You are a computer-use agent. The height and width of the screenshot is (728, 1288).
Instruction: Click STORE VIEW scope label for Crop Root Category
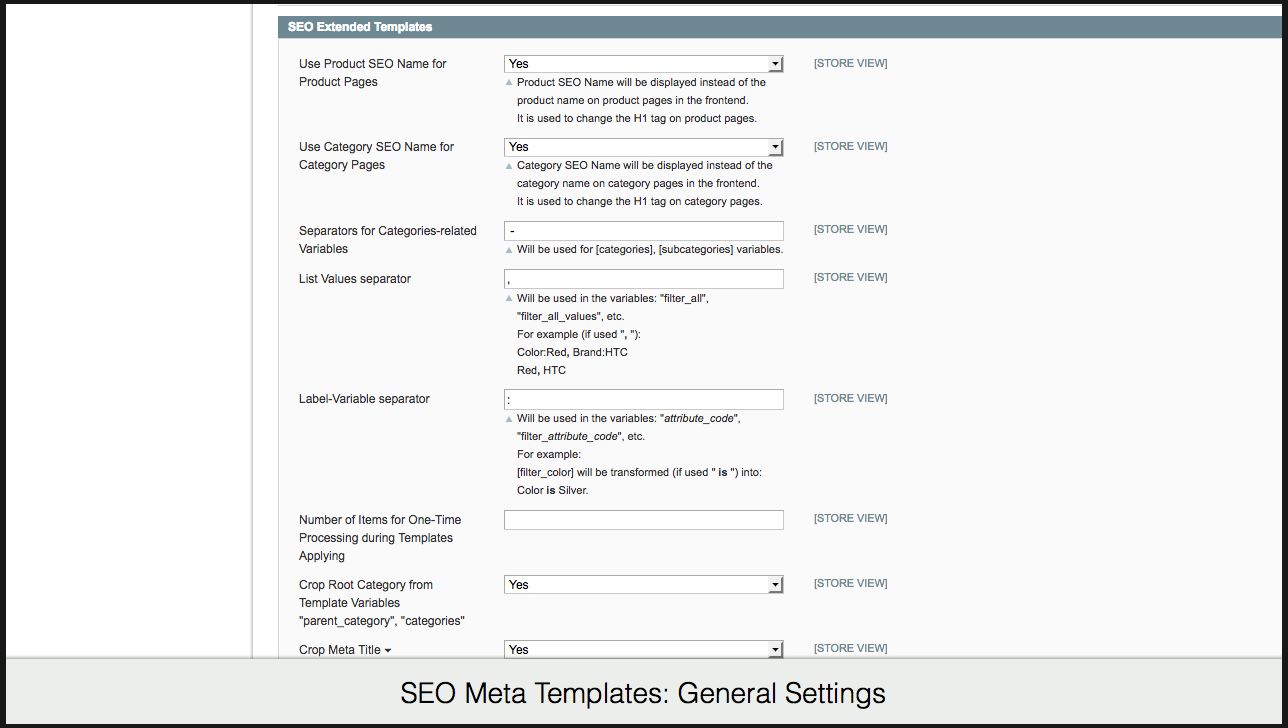(850, 583)
